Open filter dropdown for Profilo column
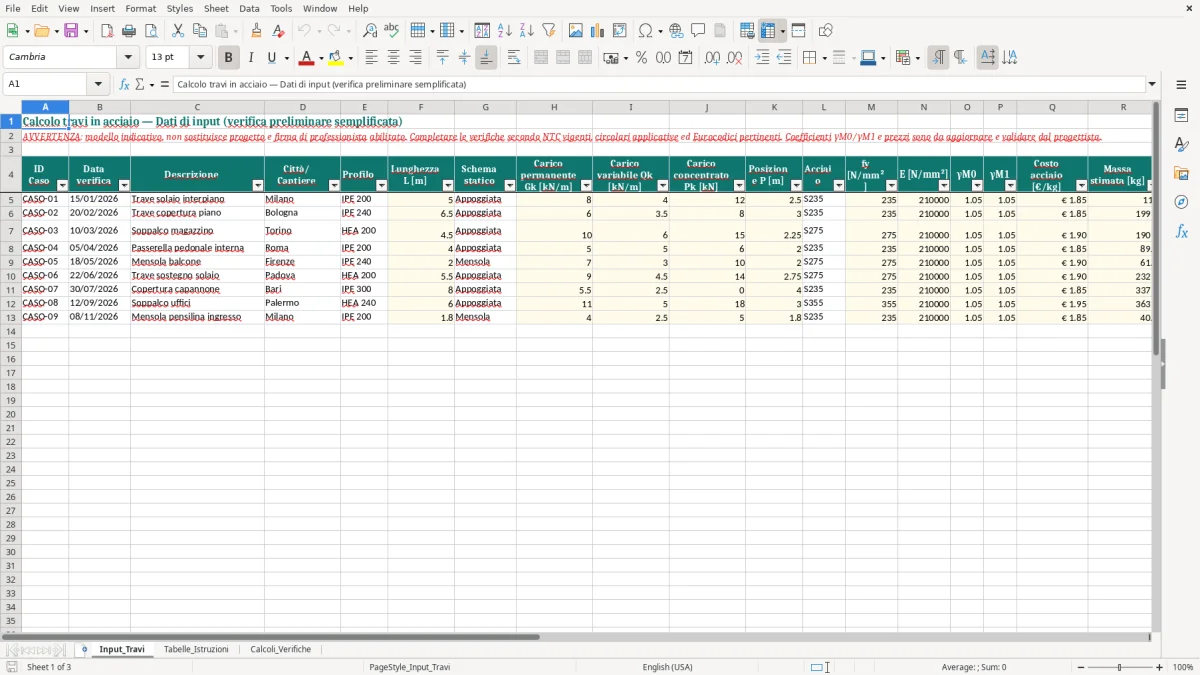This screenshot has height=675, width=1200. tap(381, 186)
